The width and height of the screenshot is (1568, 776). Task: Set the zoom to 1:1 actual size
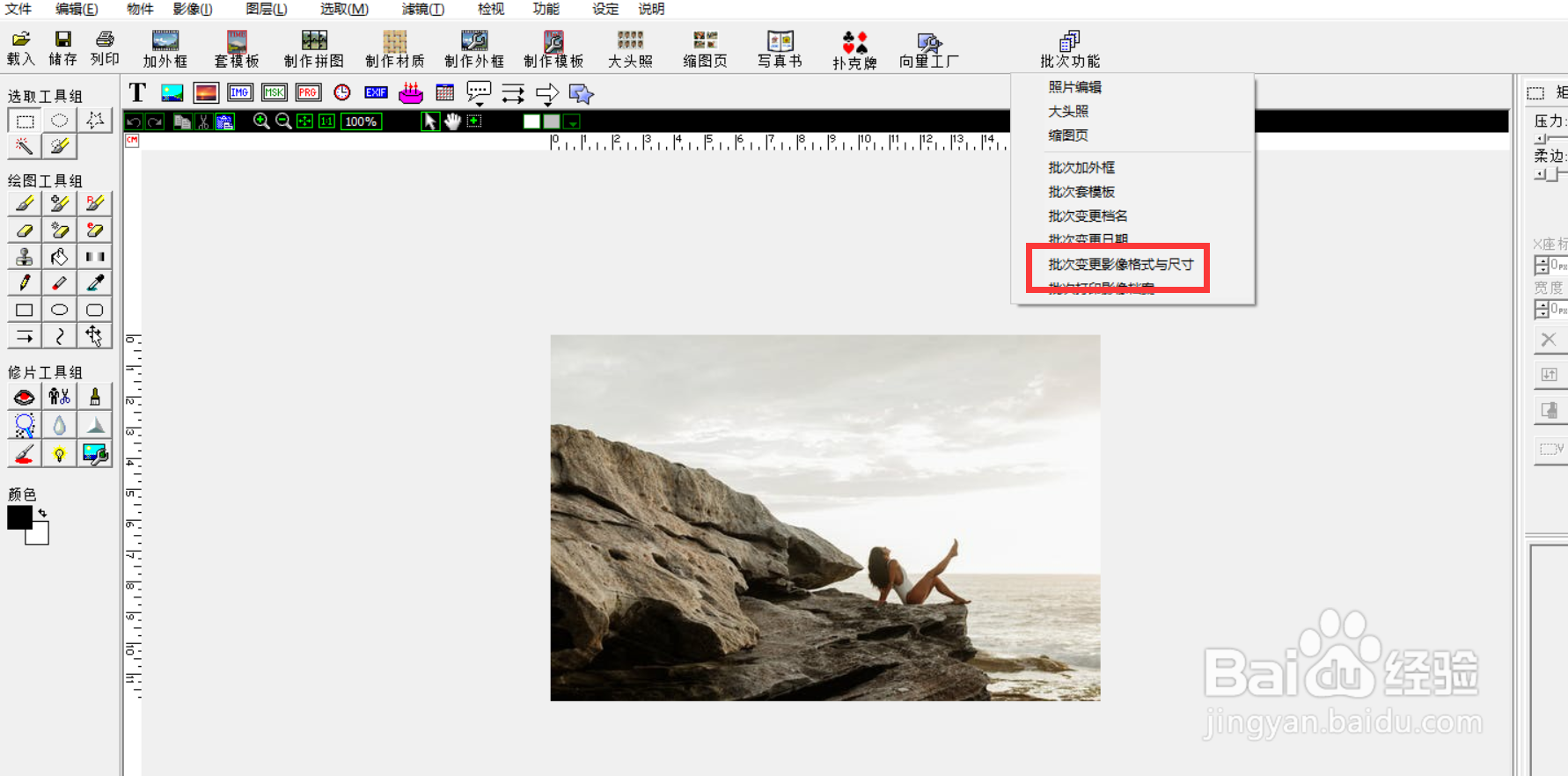click(326, 121)
